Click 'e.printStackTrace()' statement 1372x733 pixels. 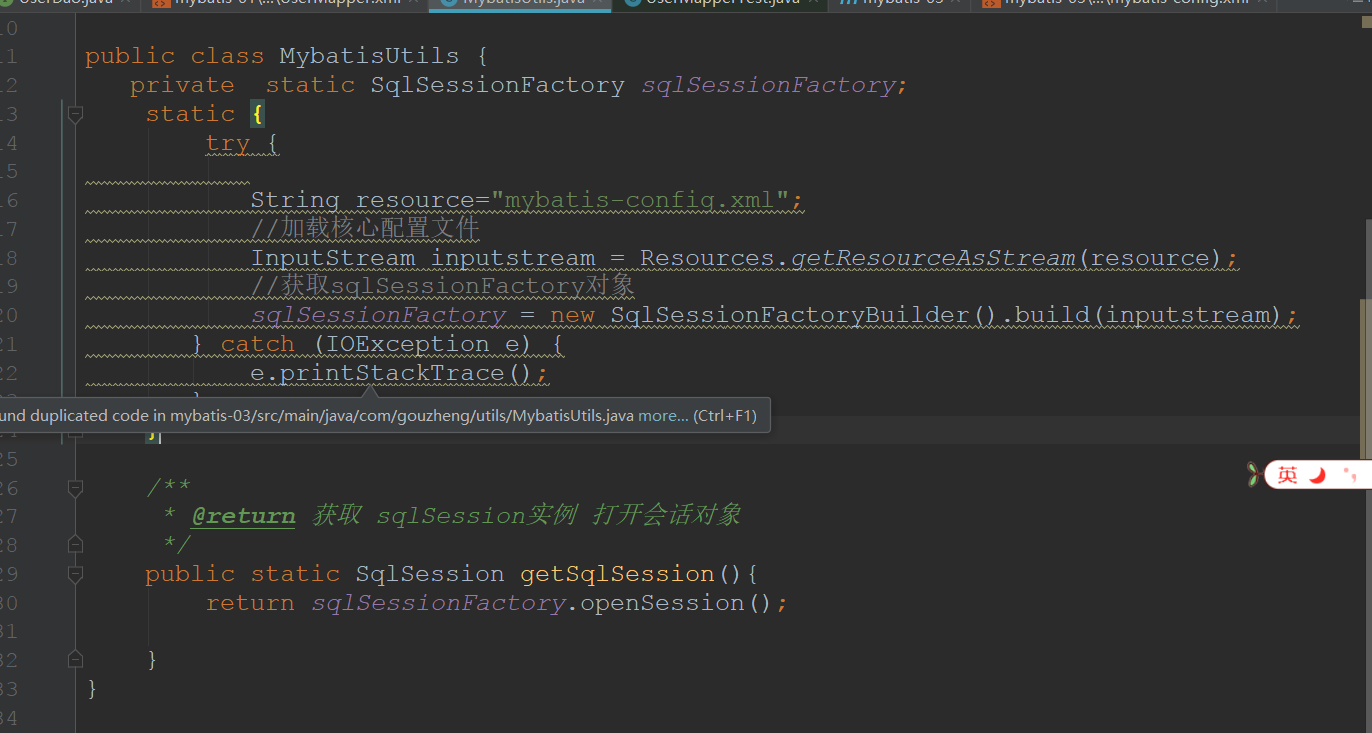pos(399,373)
